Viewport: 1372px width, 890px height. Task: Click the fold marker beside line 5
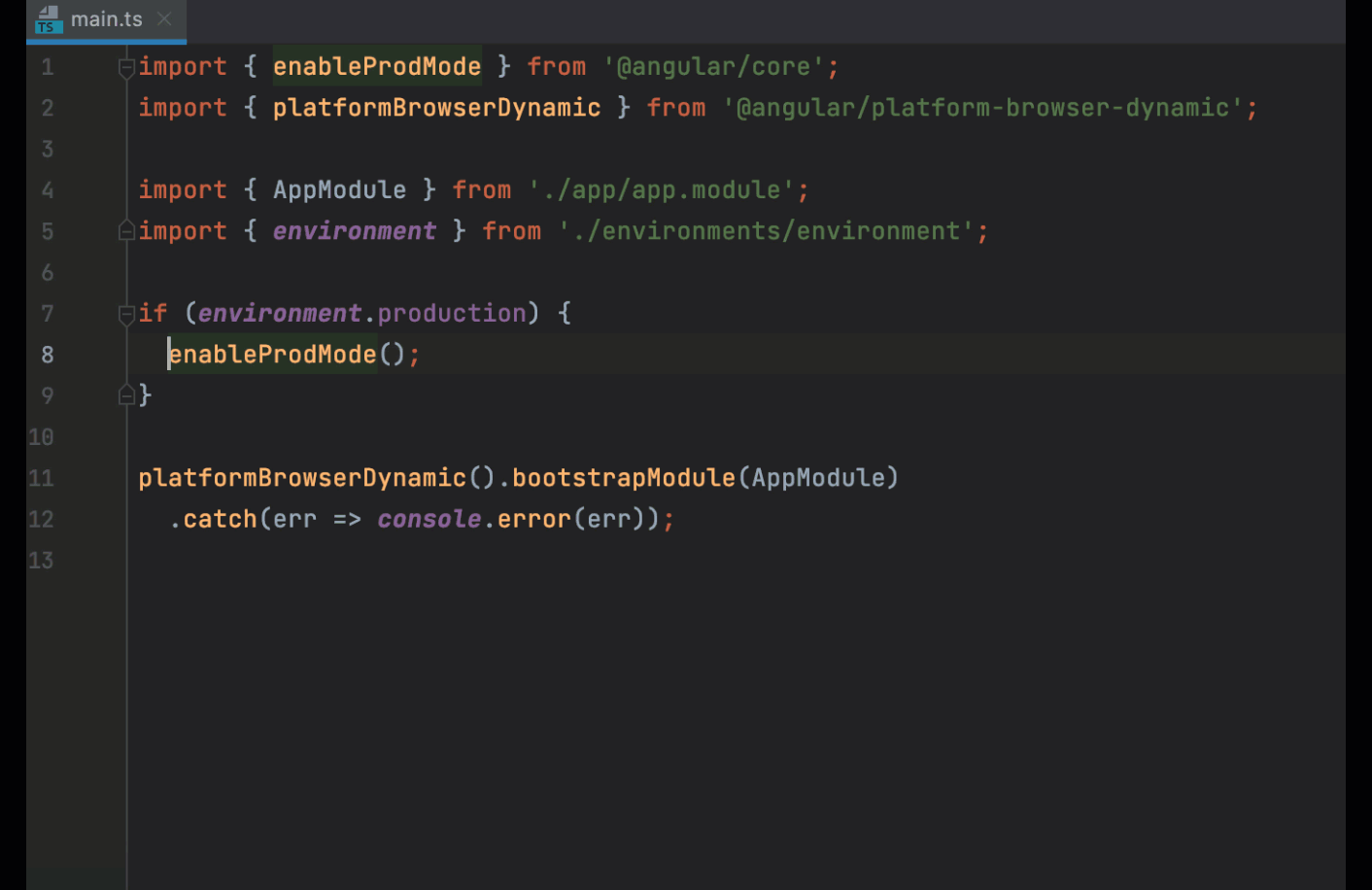(x=126, y=229)
